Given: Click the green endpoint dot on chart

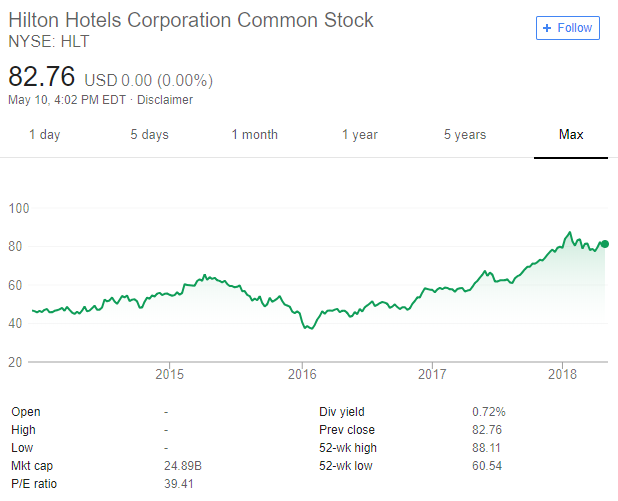Looking at the screenshot, I should pyautogui.click(x=605, y=243).
